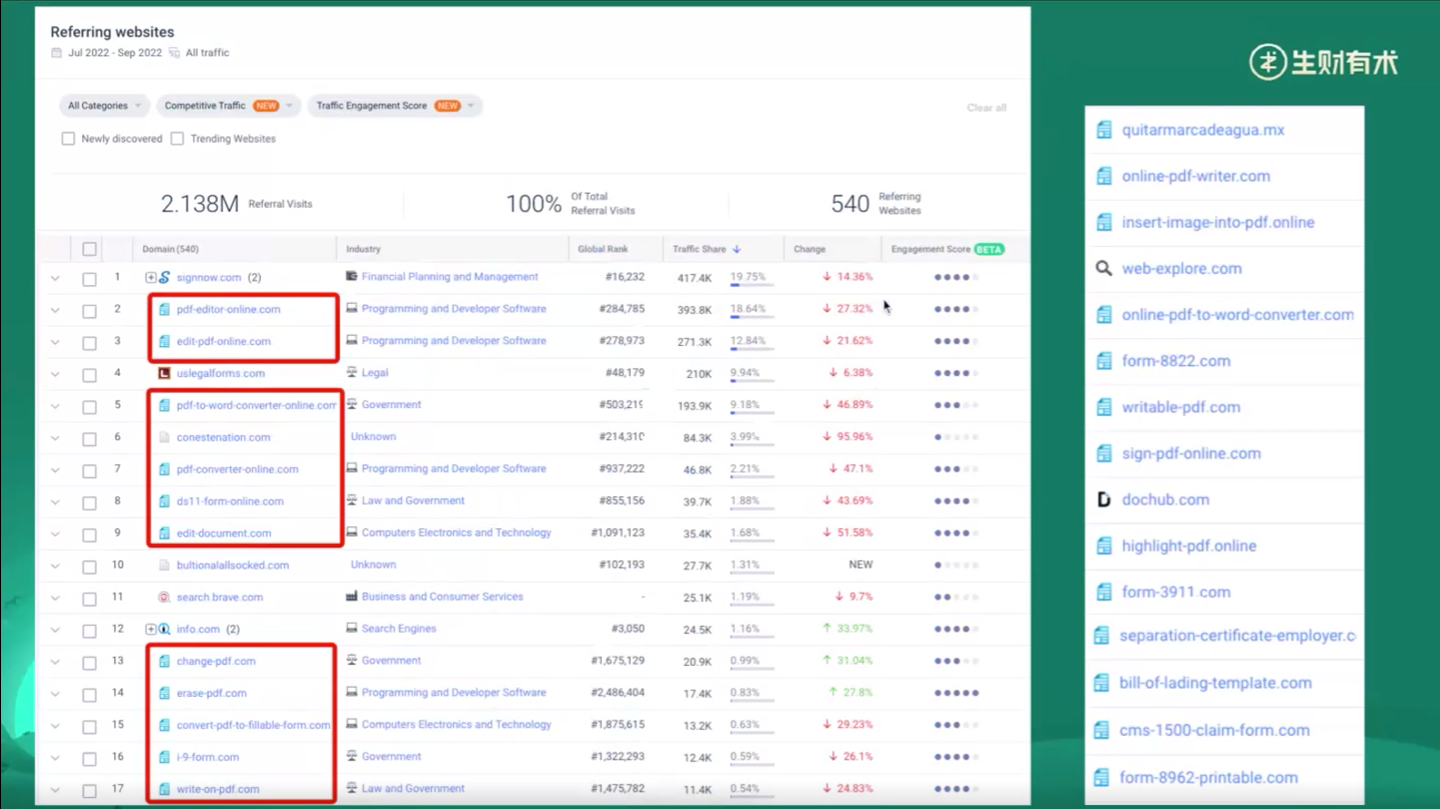Click the document icon beside quitarmarcadeagua.mx
The height and width of the screenshot is (809, 1440).
pos(1104,130)
